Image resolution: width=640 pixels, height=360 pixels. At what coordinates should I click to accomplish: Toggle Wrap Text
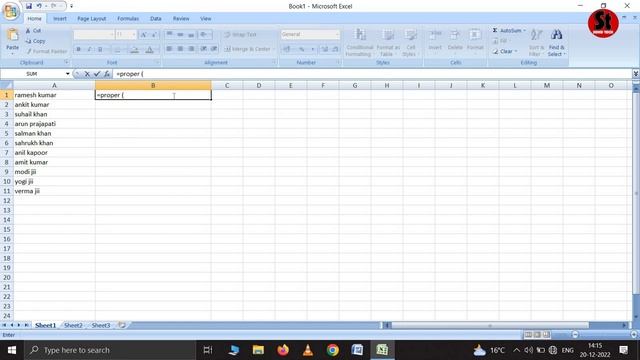click(240, 35)
